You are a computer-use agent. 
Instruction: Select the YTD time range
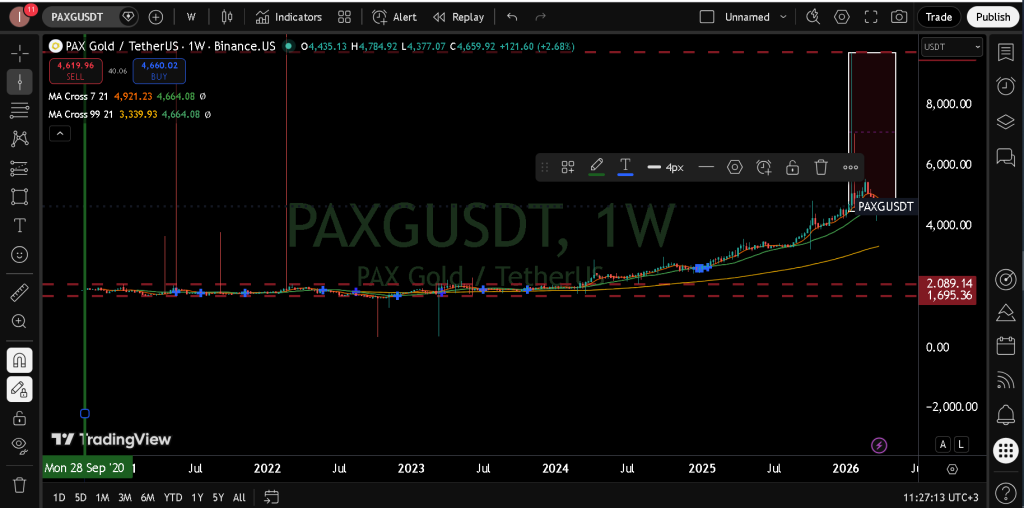172,497
